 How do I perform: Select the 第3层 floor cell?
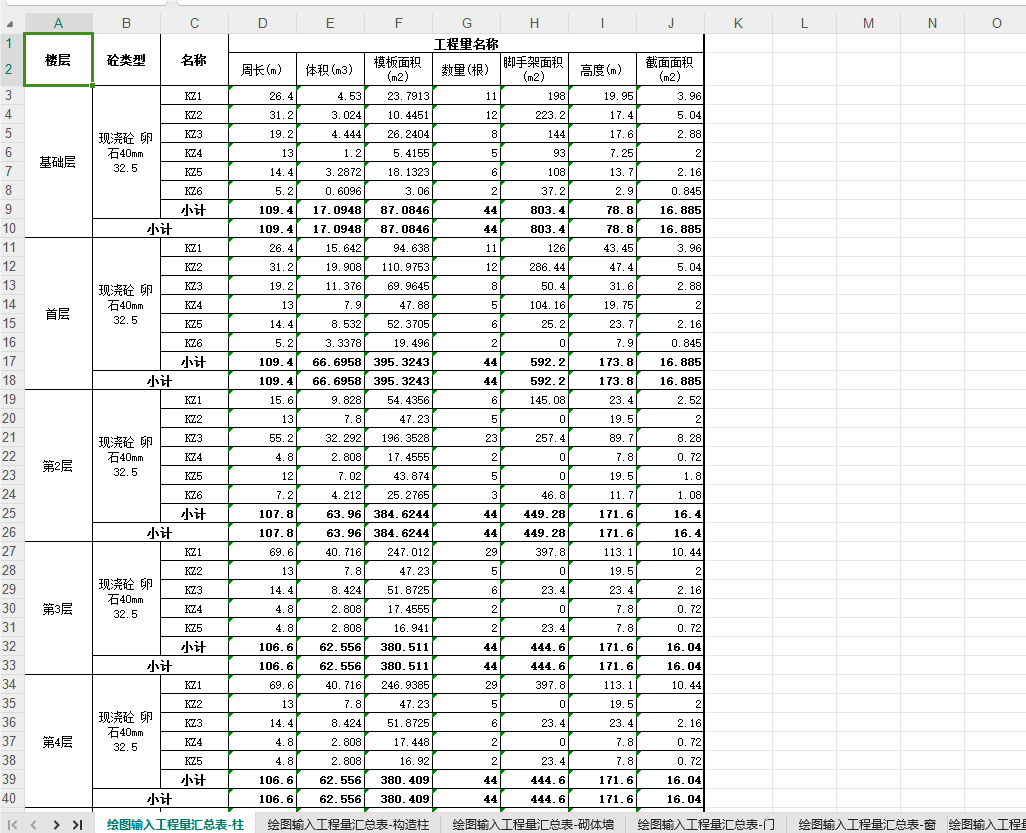click(58, 609)
